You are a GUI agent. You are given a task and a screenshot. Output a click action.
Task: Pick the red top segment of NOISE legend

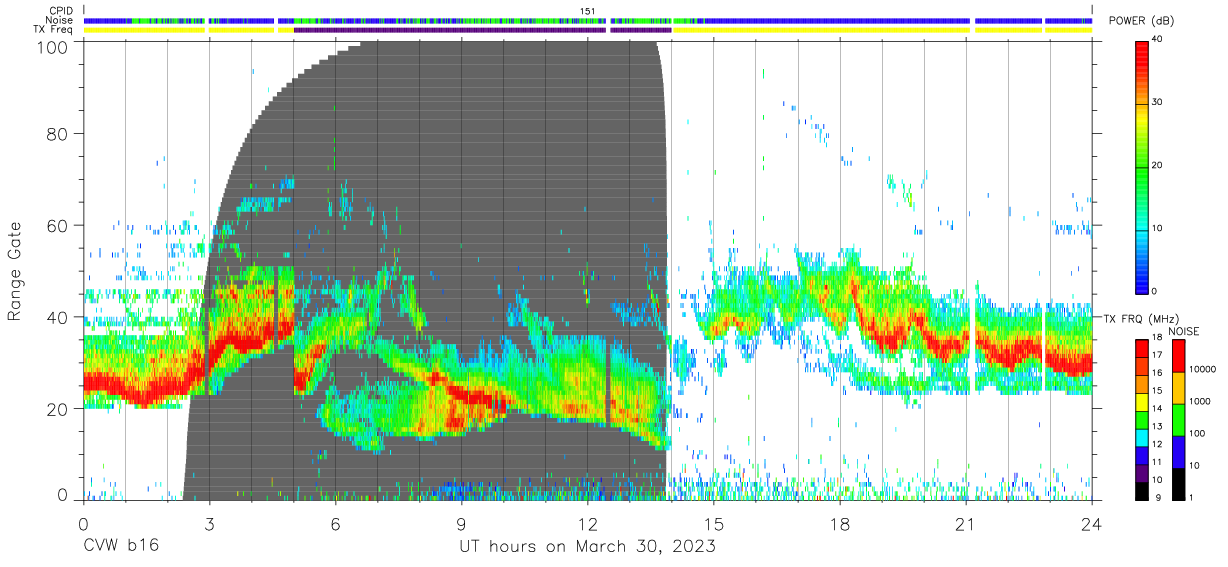pyautogui.click(x=1179, y=356)
